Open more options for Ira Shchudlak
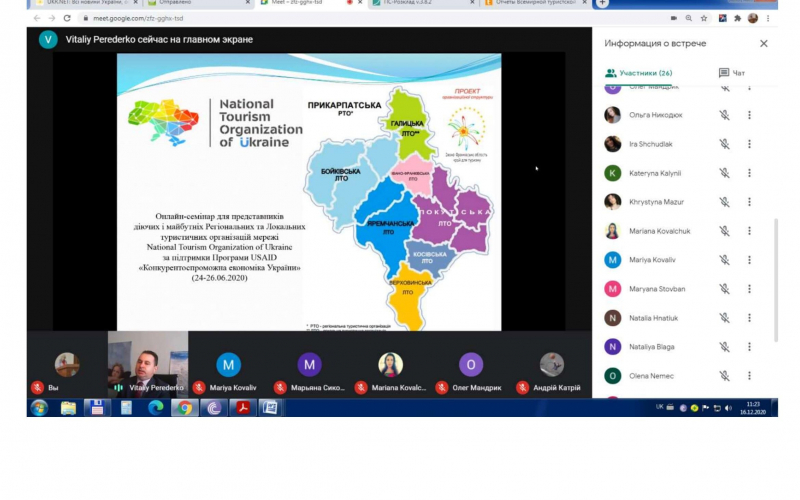800x500 pixels. coord(749,144)
